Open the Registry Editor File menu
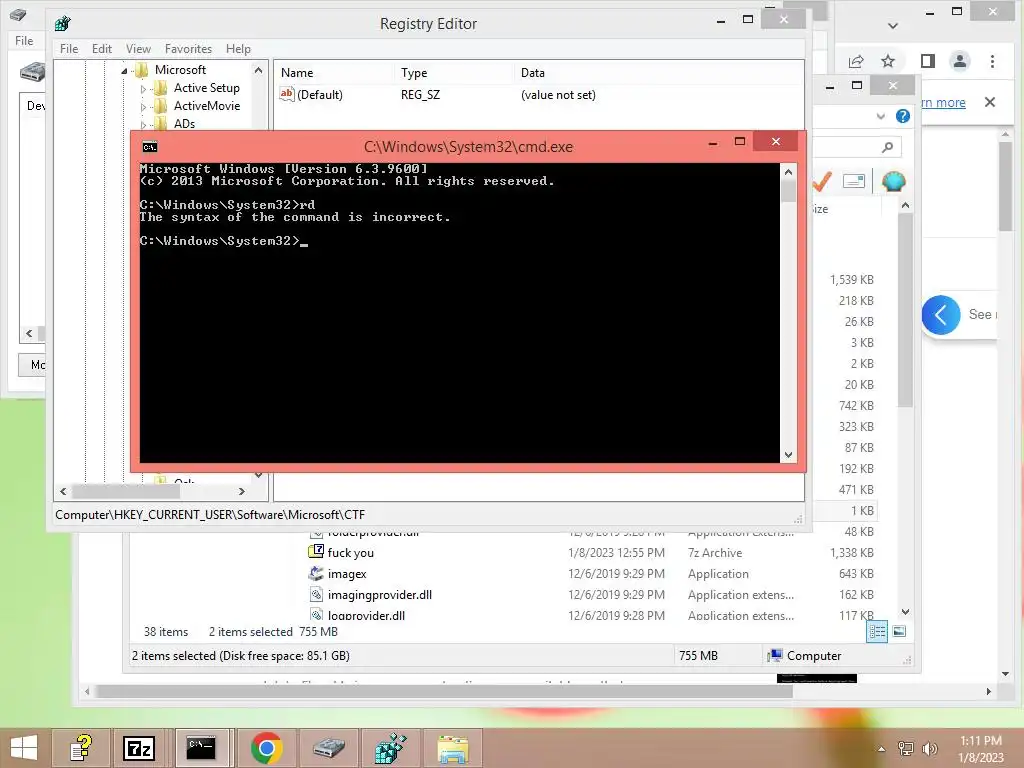 click(69, 49)
